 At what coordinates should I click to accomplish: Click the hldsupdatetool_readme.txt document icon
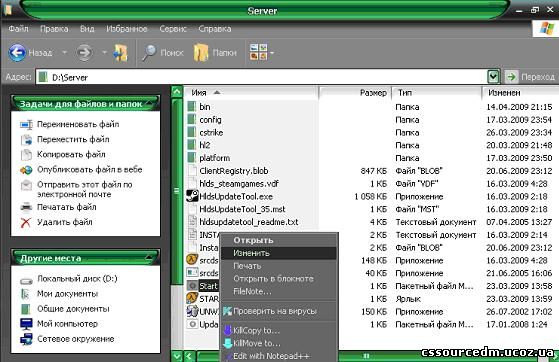[192, 221]
